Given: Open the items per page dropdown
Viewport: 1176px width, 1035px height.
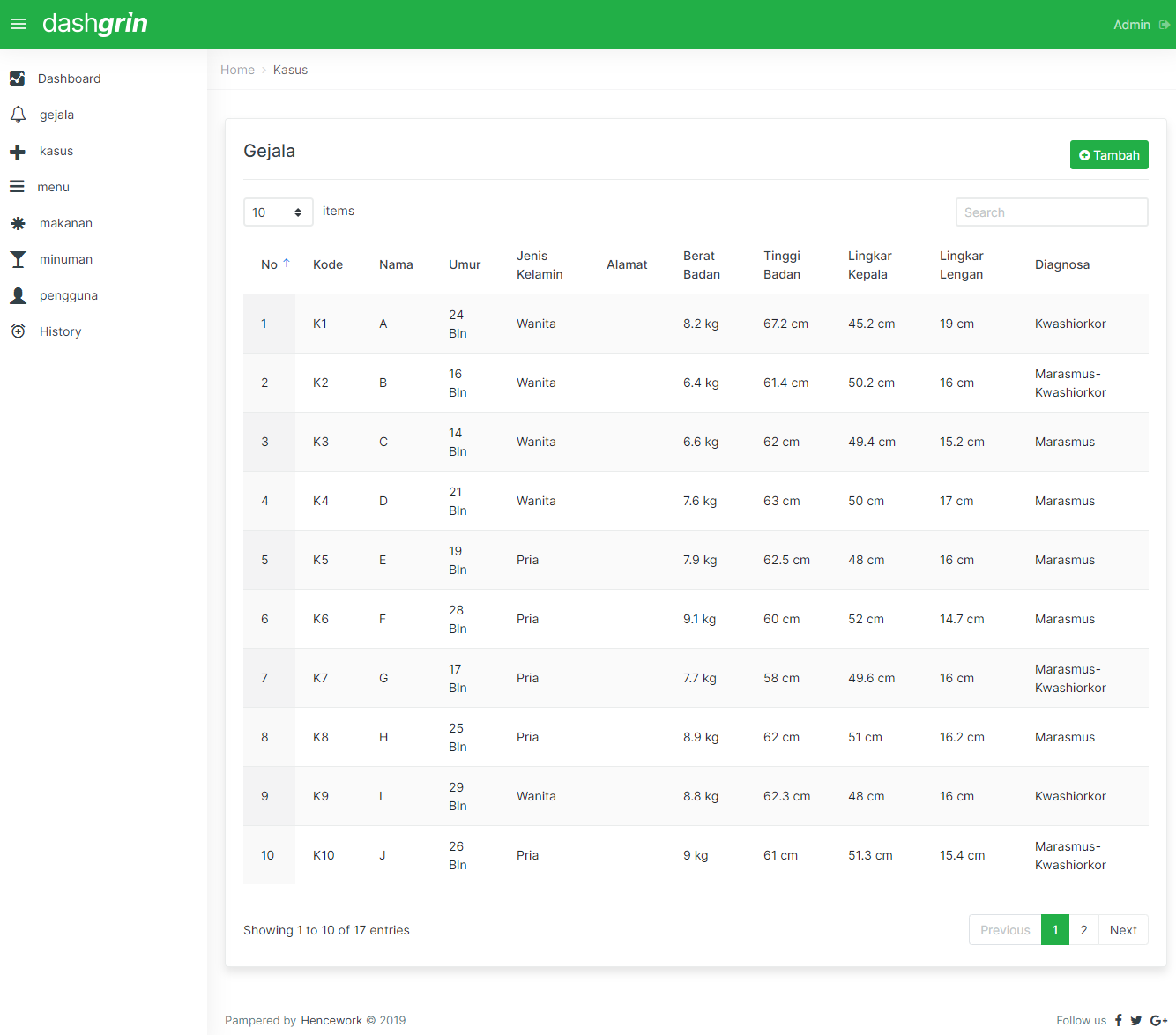Looking at the screenshot, I should tap(278, 212).
